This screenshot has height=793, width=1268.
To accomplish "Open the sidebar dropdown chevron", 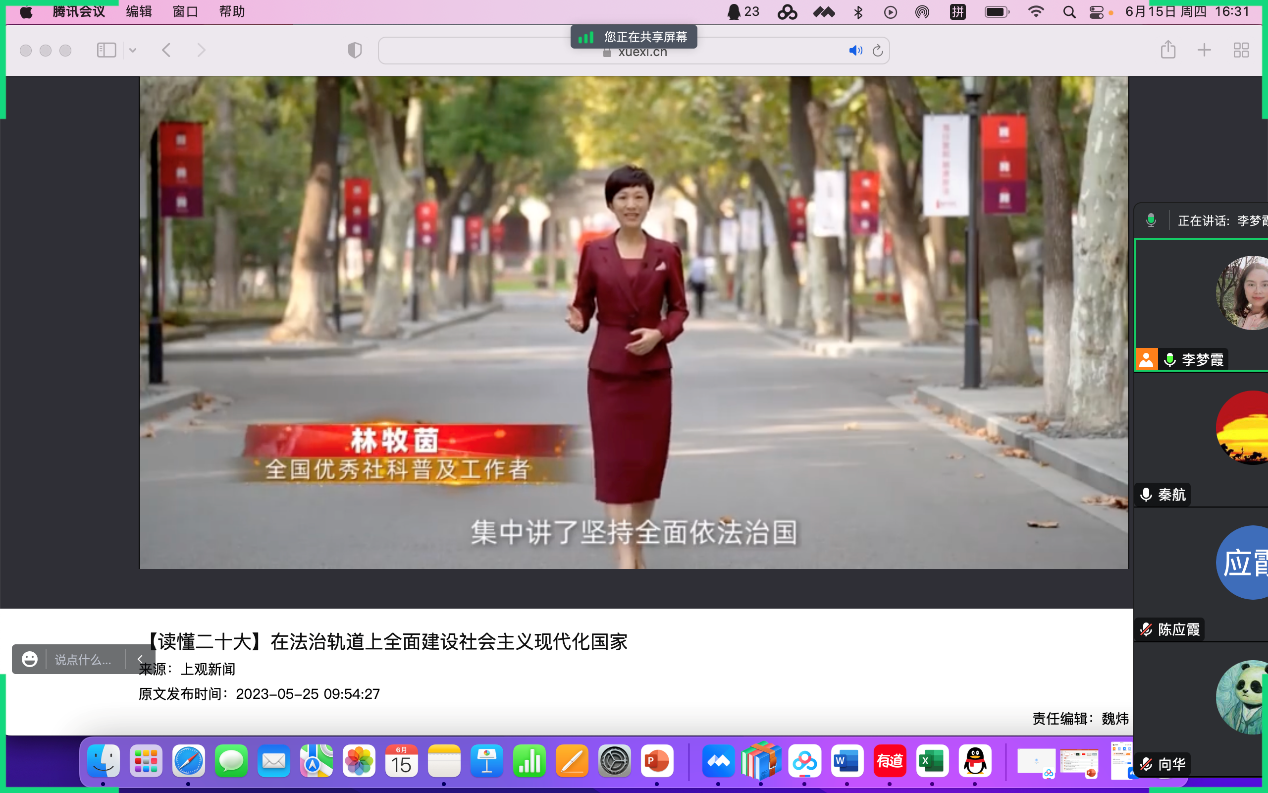I will click(132, 50).
